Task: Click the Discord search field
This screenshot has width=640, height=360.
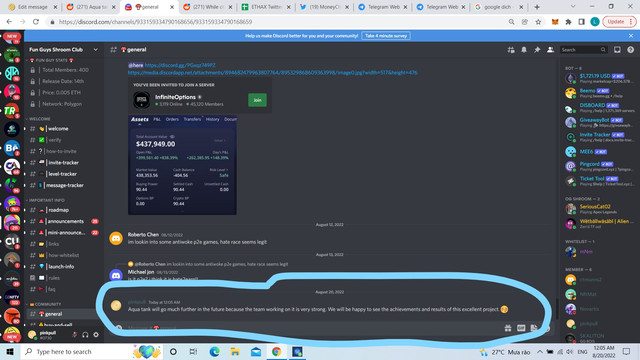Action: coord(583,50)
